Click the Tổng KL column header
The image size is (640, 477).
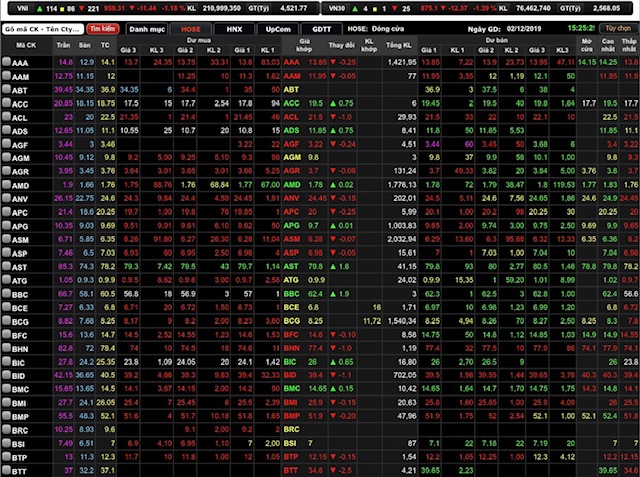[399, 46]
